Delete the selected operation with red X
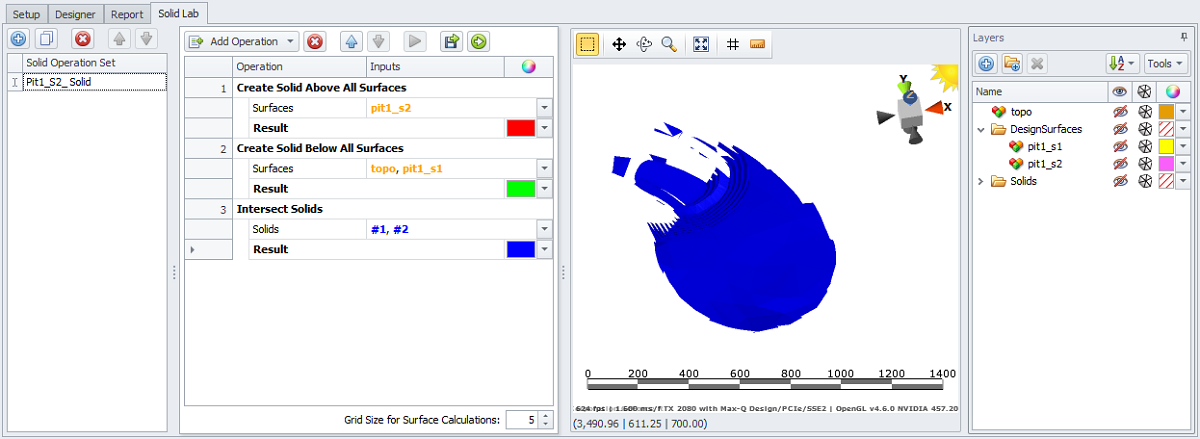Screen dimensions: 1200x439 coord(315,42)
